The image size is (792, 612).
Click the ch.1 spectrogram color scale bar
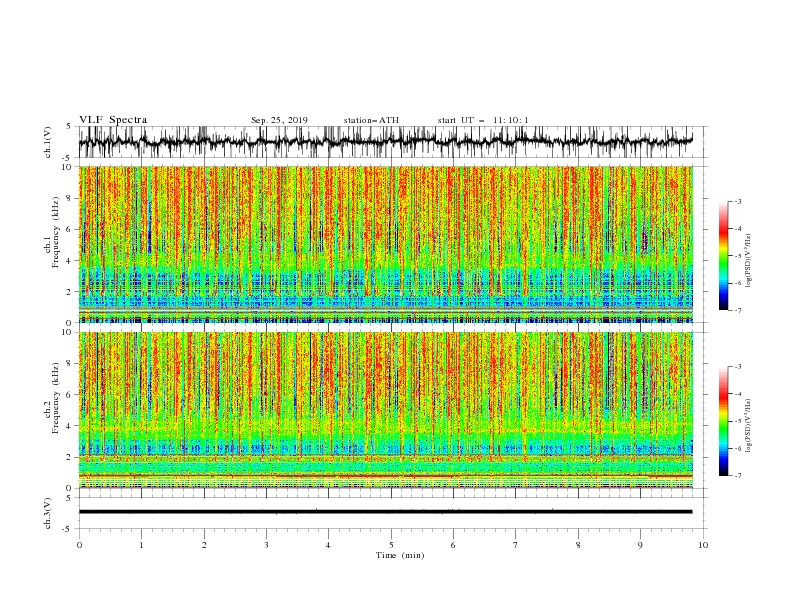[723, 256]
